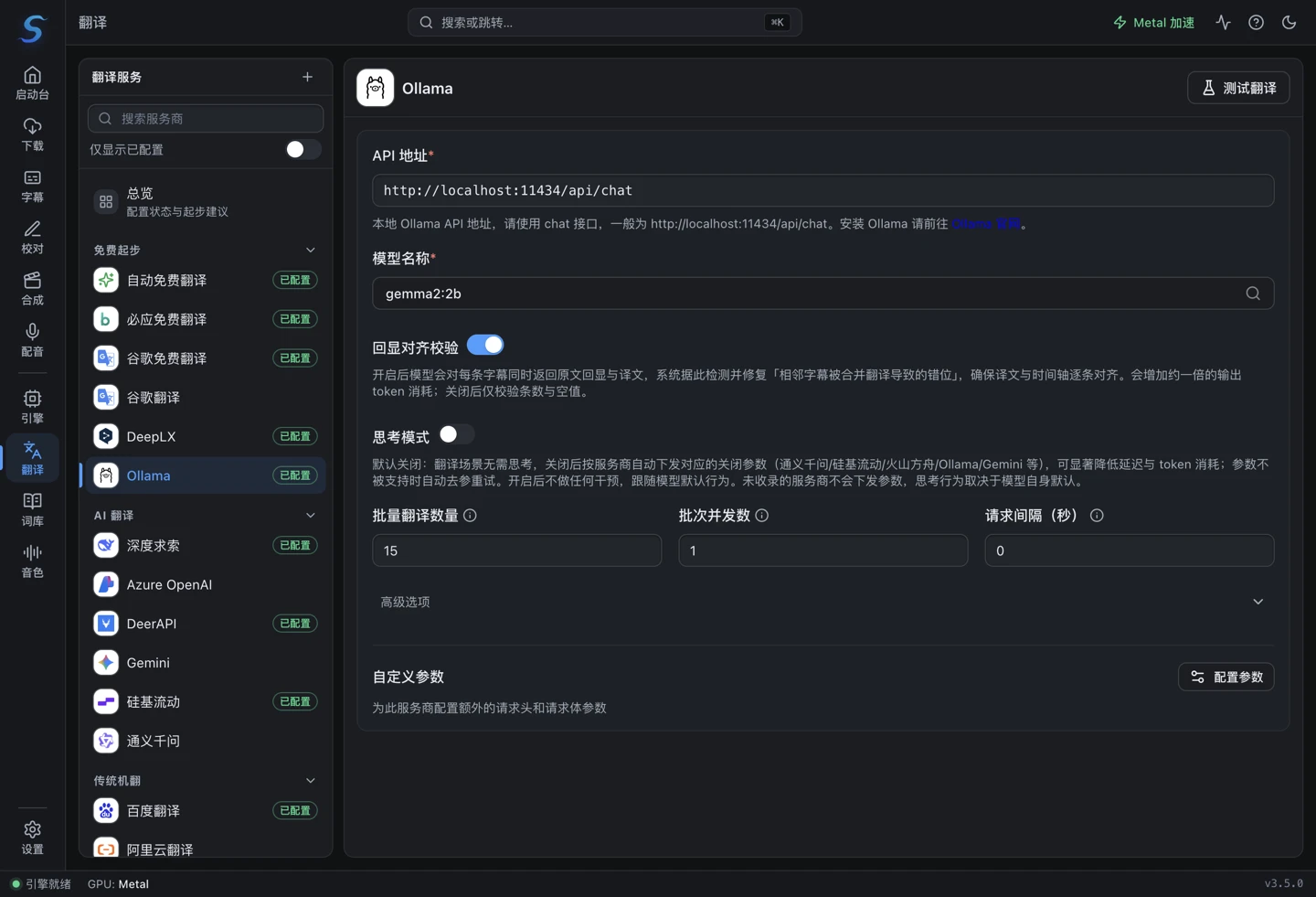Viewport: 1316px width, 897px height.
Task: Open the help question mark icon
Action: coord(1256,23)
